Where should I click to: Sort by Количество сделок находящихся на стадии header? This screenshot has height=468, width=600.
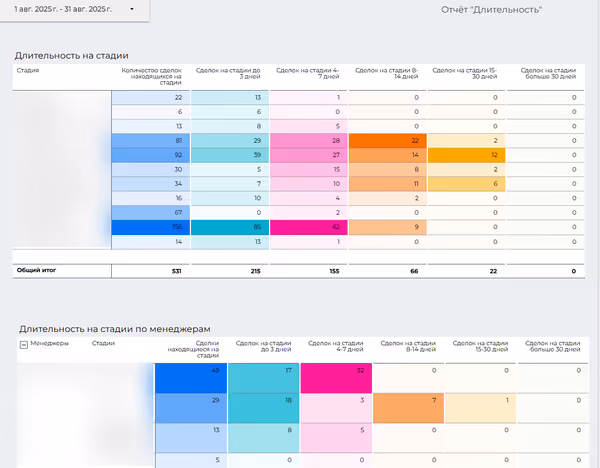tap(150, 75)
